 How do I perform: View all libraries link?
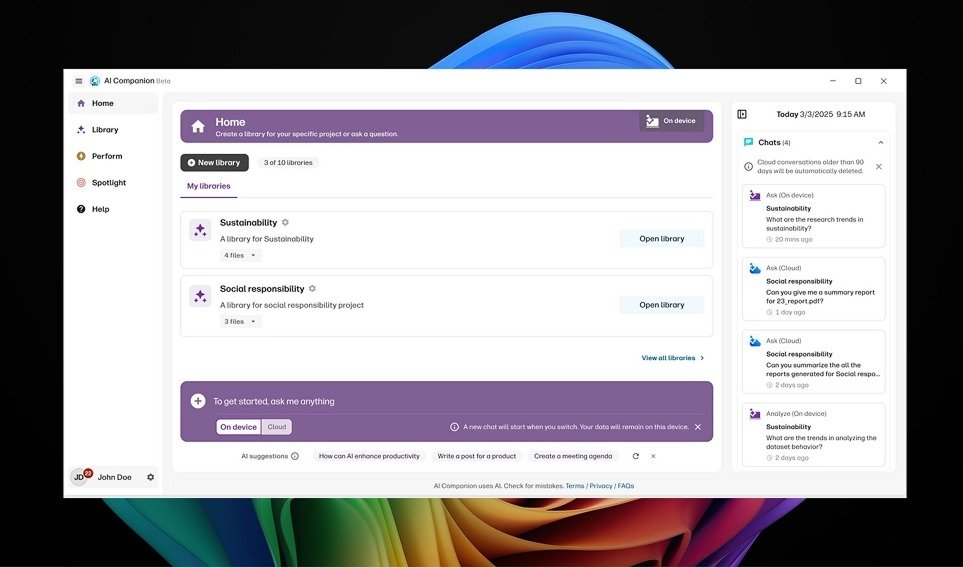(x=673, y=358)
